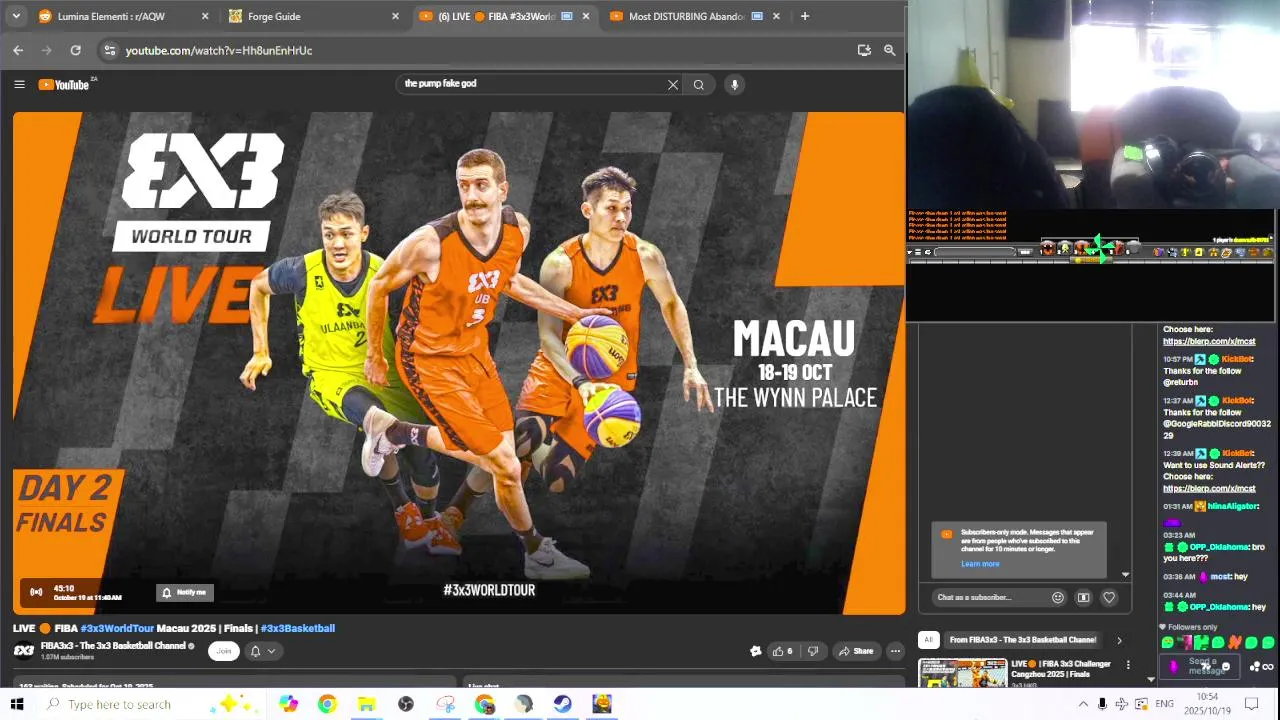Open the tab search dropdown arrow
Image resolution: width=1280 pixels, height=720 pixels.
pyautogui.click(x=16, y=16)
